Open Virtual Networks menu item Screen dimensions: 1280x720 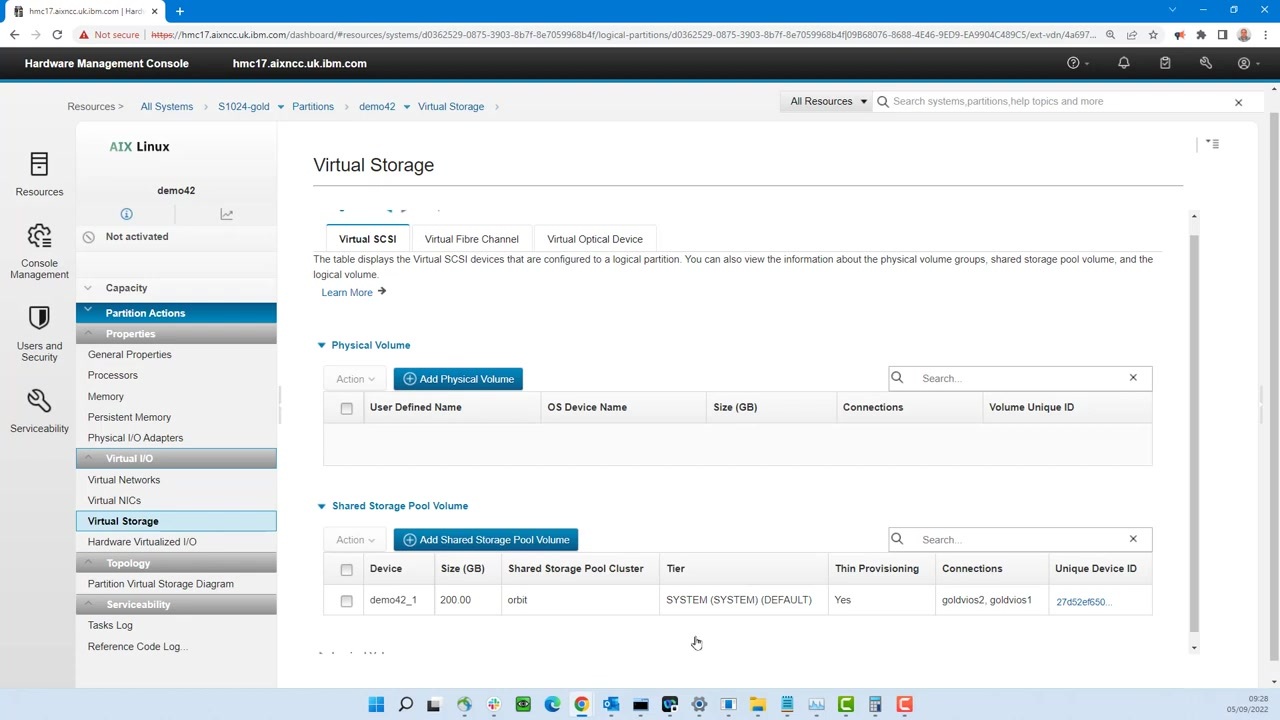123,480
